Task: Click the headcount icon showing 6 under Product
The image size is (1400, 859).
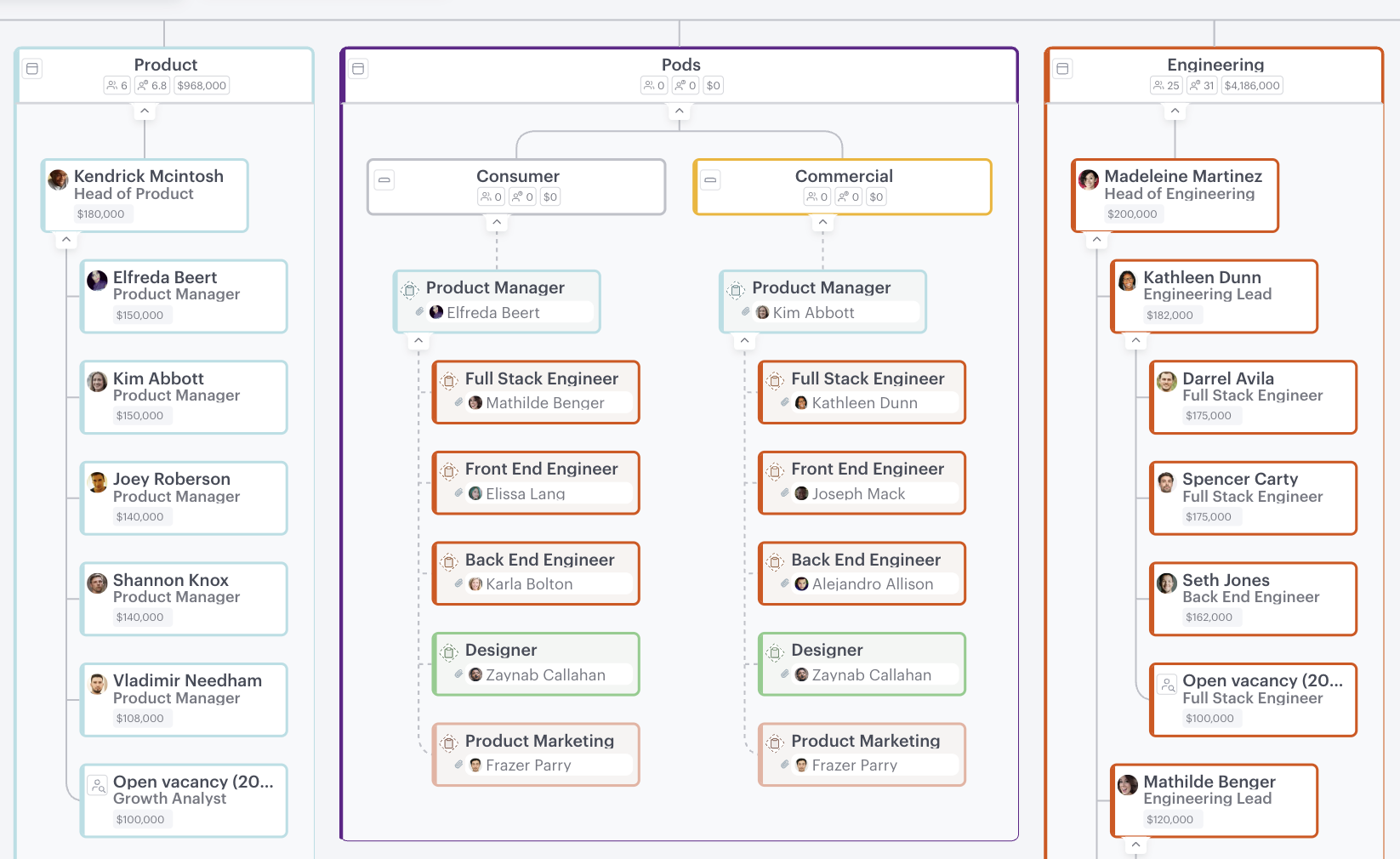Action: pyautogui.click(x=111, y=85)
